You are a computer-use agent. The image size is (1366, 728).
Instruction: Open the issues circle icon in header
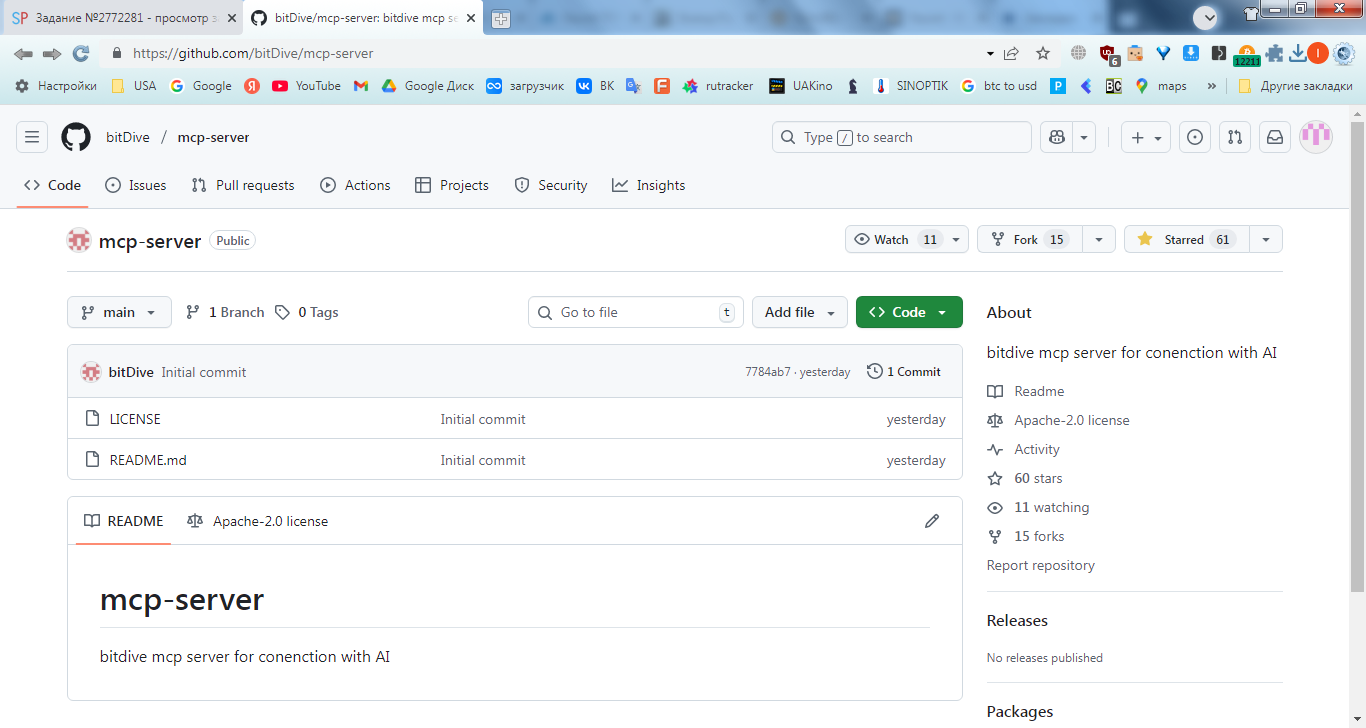click(1194, 137)
